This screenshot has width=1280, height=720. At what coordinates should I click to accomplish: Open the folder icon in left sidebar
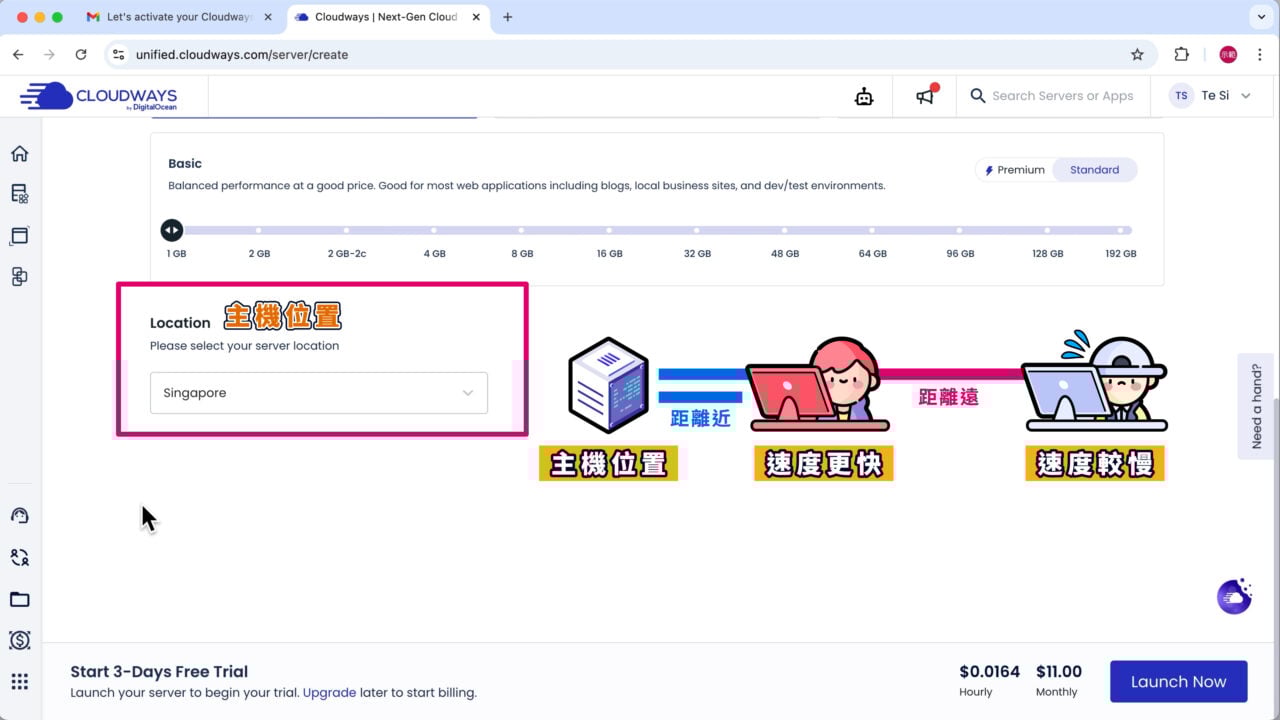coord(19,600)
